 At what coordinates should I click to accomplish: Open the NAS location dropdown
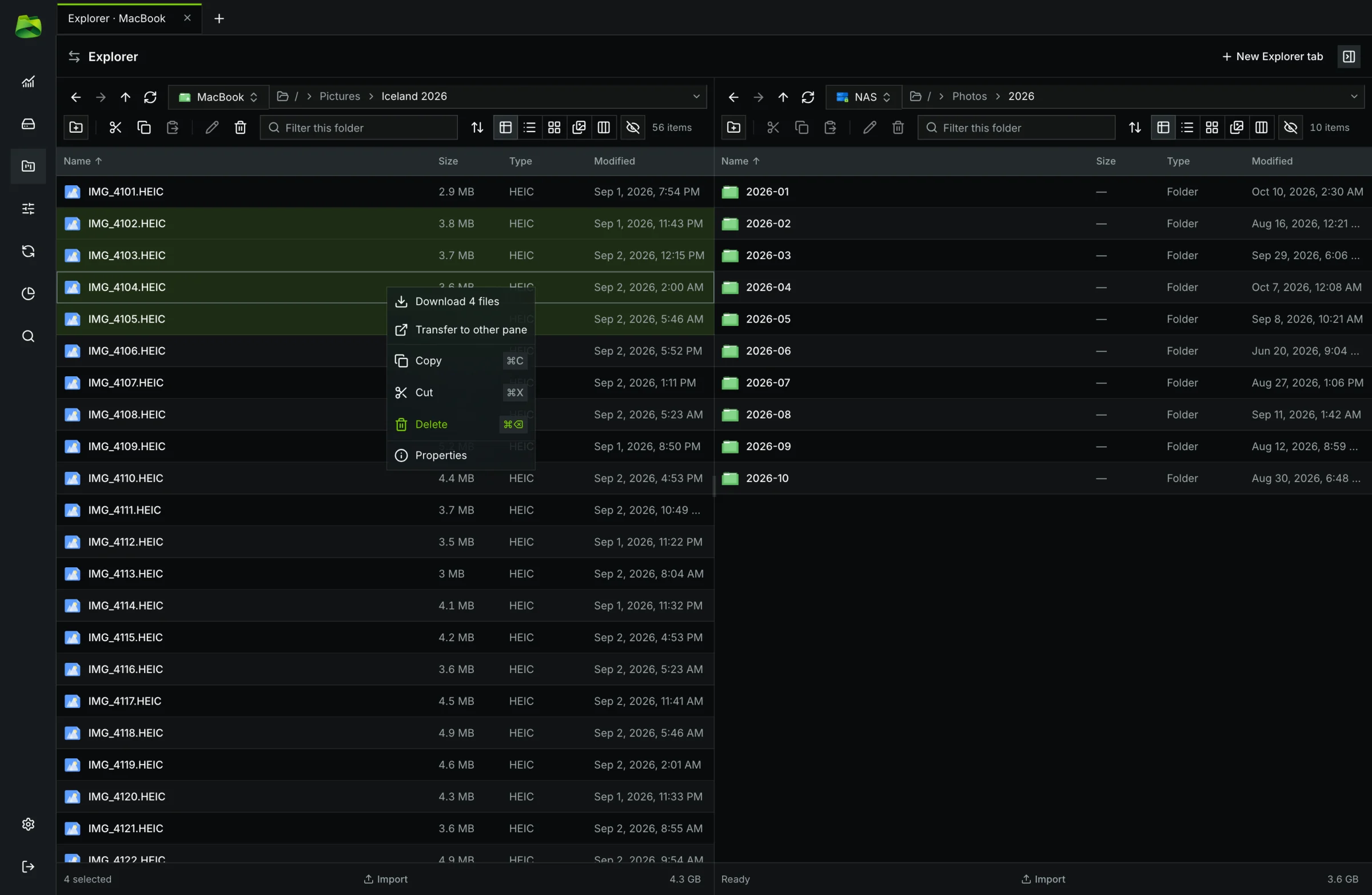click(x=864, y=97)
